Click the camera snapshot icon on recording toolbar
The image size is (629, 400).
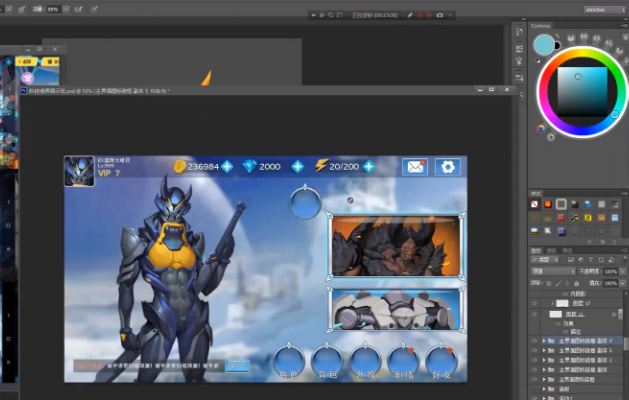440,15
